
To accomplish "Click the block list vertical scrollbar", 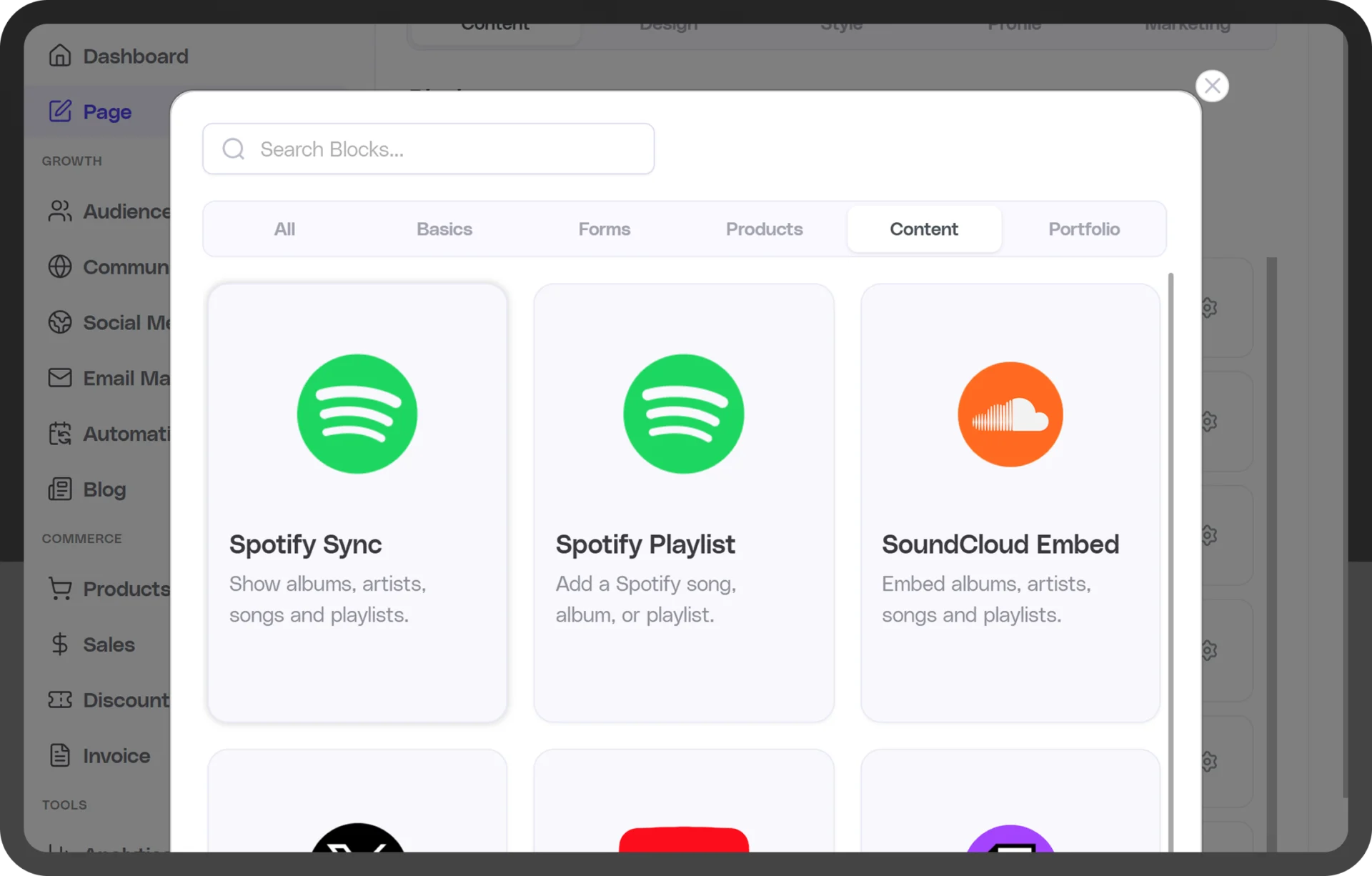I will click(1170, 557).
